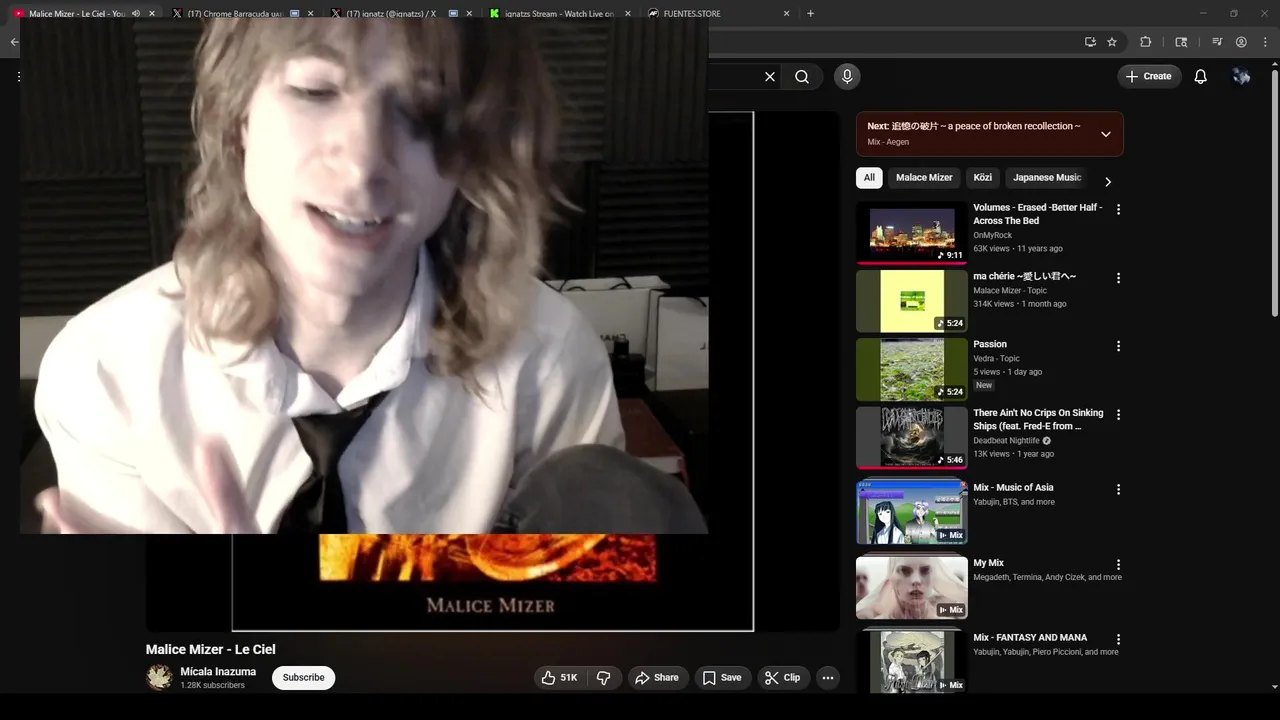The image size is (1280, 720).
Task: Open Micala Inazuma channel name link
Action: pos(218,672)
